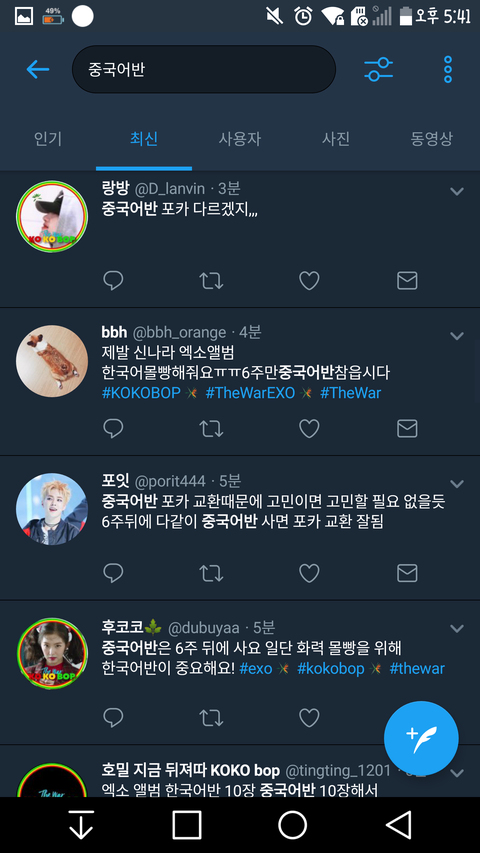Focus the search field containing 중국어반
Screen dimensions: 480x853
tap(204, 69)
